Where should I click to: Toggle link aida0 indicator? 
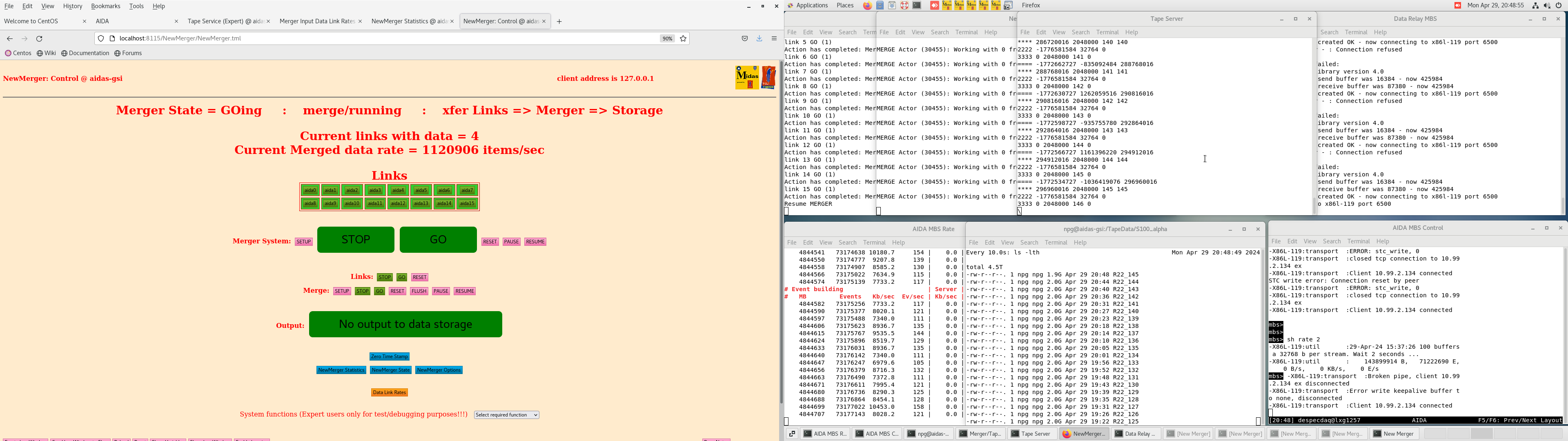pos(310,191)
